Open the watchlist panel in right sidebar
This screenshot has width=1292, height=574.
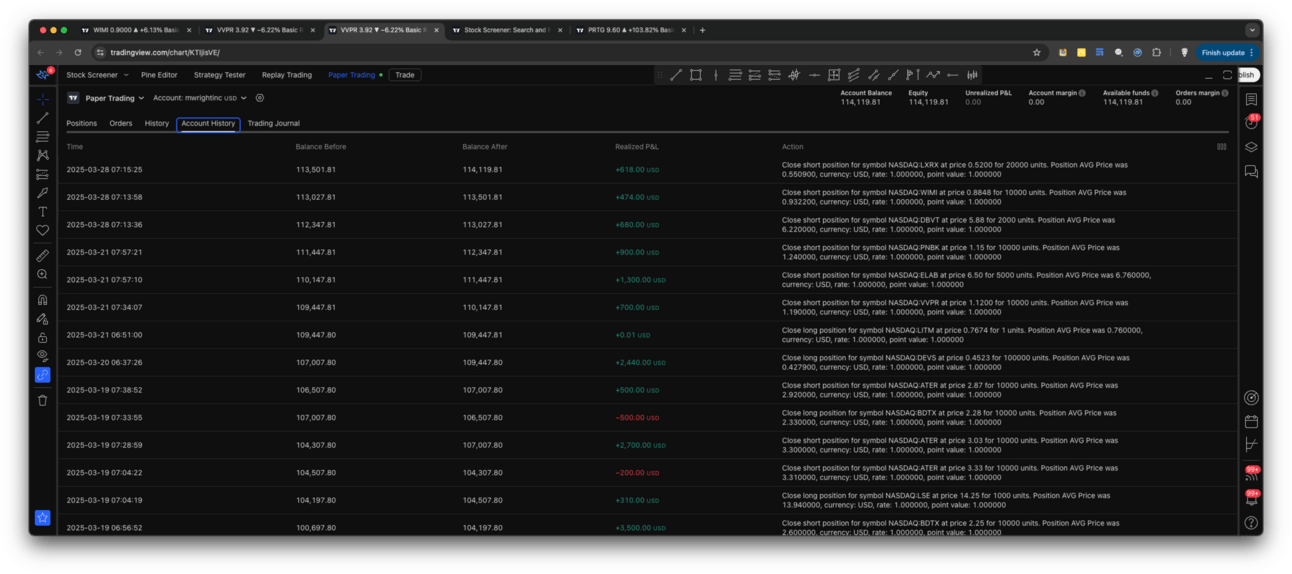1251,100
